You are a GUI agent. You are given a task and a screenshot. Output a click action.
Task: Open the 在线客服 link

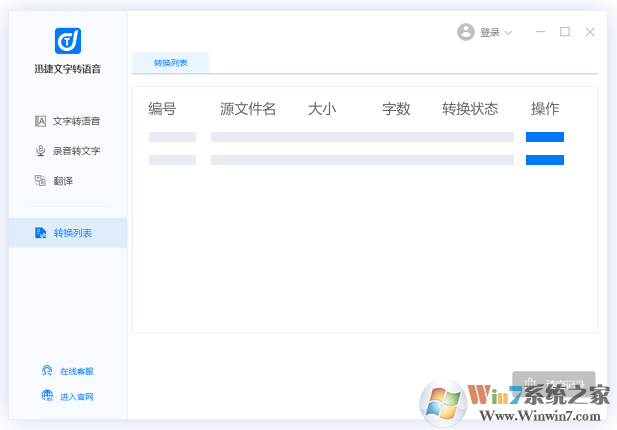[68, 371]
